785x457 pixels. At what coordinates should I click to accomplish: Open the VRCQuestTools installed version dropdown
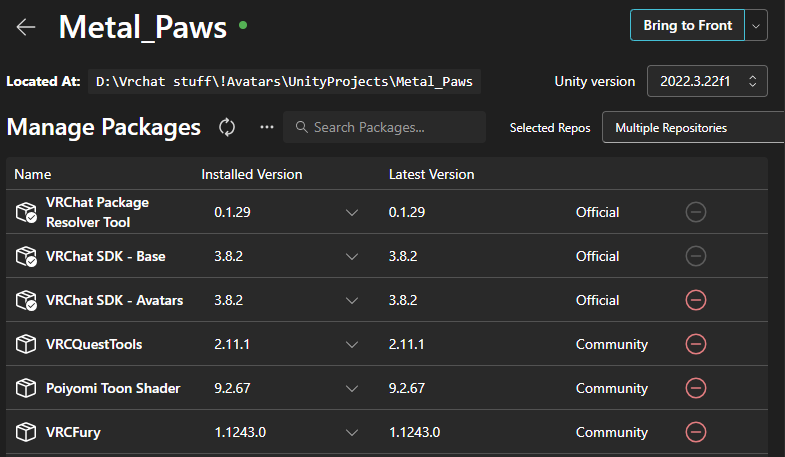[x=351, y=344]
